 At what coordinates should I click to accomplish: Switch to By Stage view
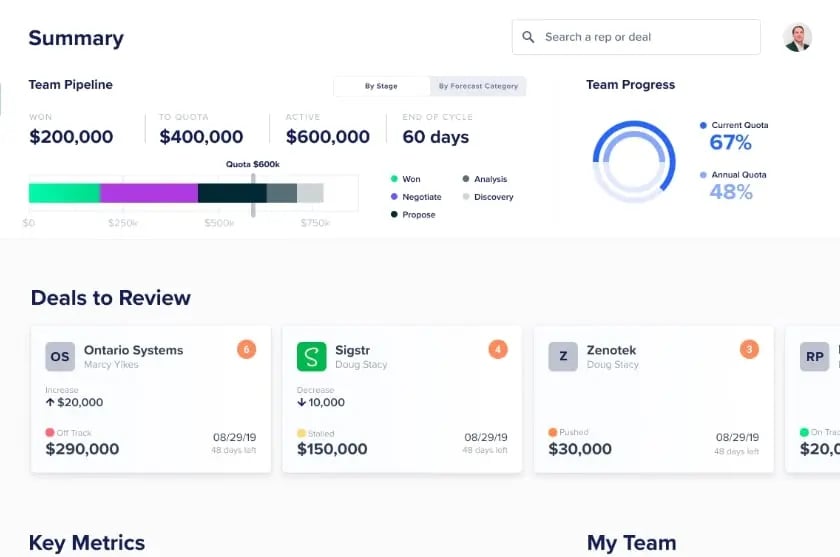[x=381, y=86]
